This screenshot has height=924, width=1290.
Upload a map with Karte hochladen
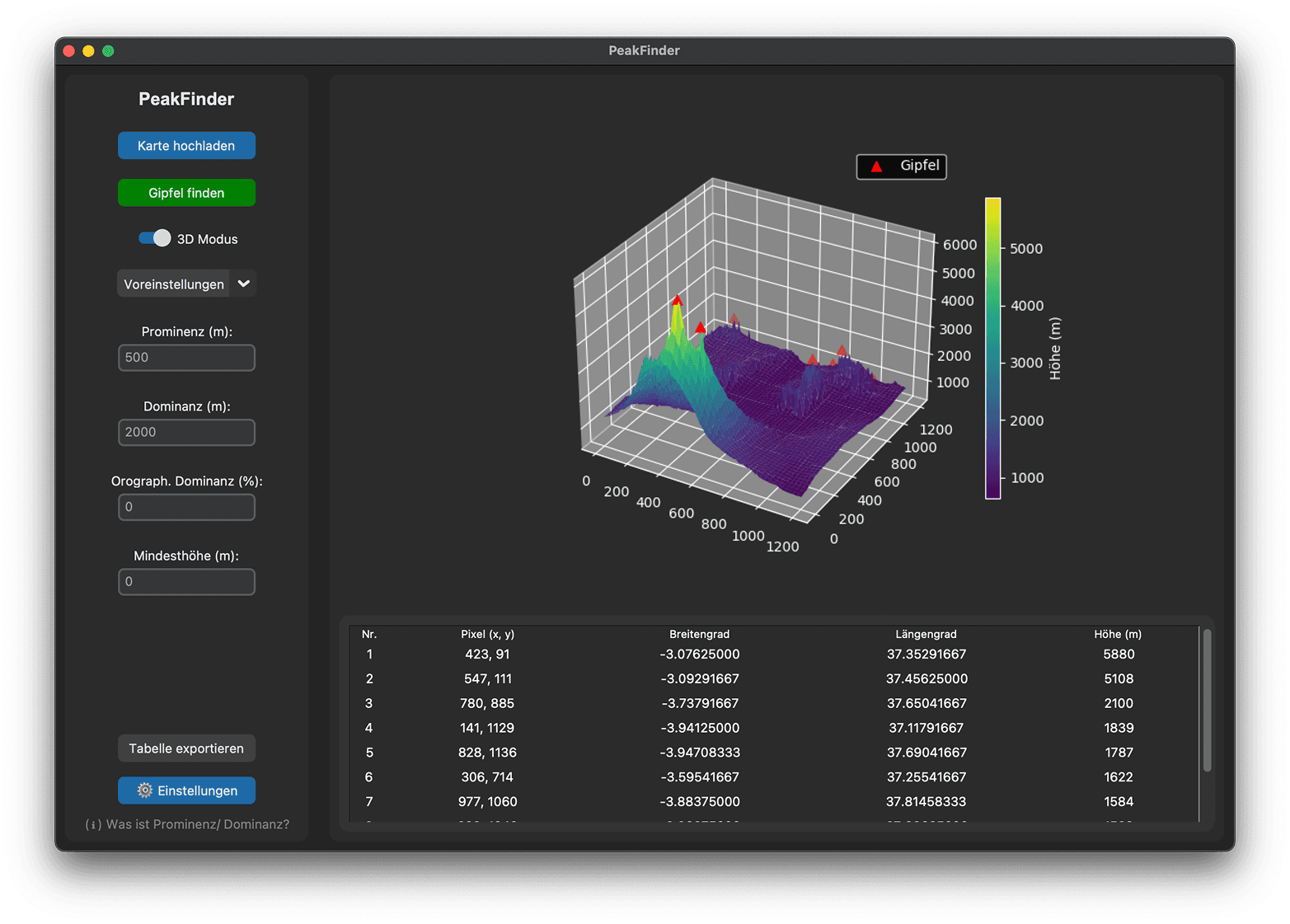pyautogui.click(x=186, y=146)
